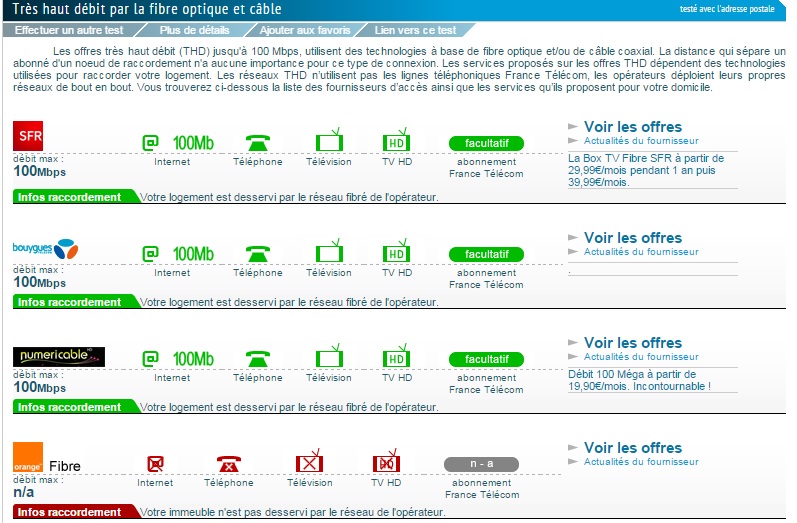797x523 pixels.
Task: Click Orange row crossed-out Internet icon
Action: pyautogui.click(x=156, y=464)
